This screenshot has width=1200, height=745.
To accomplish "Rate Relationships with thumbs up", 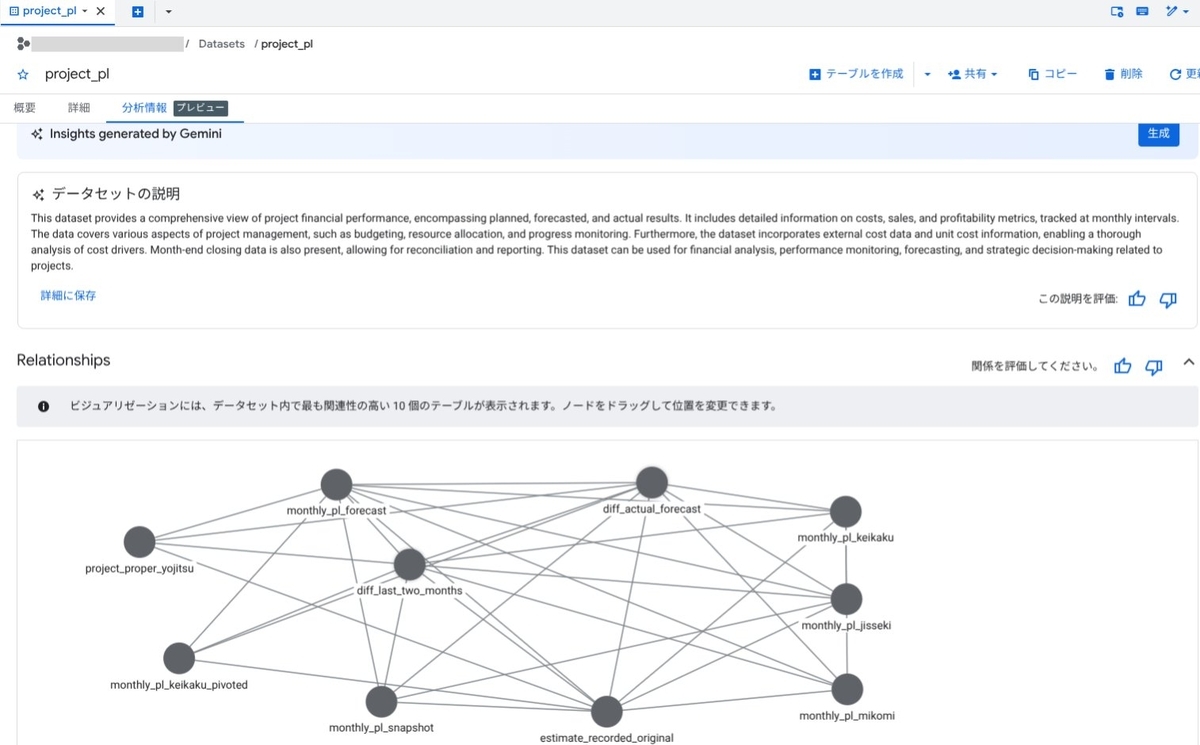I will [x=1123, y=366].
